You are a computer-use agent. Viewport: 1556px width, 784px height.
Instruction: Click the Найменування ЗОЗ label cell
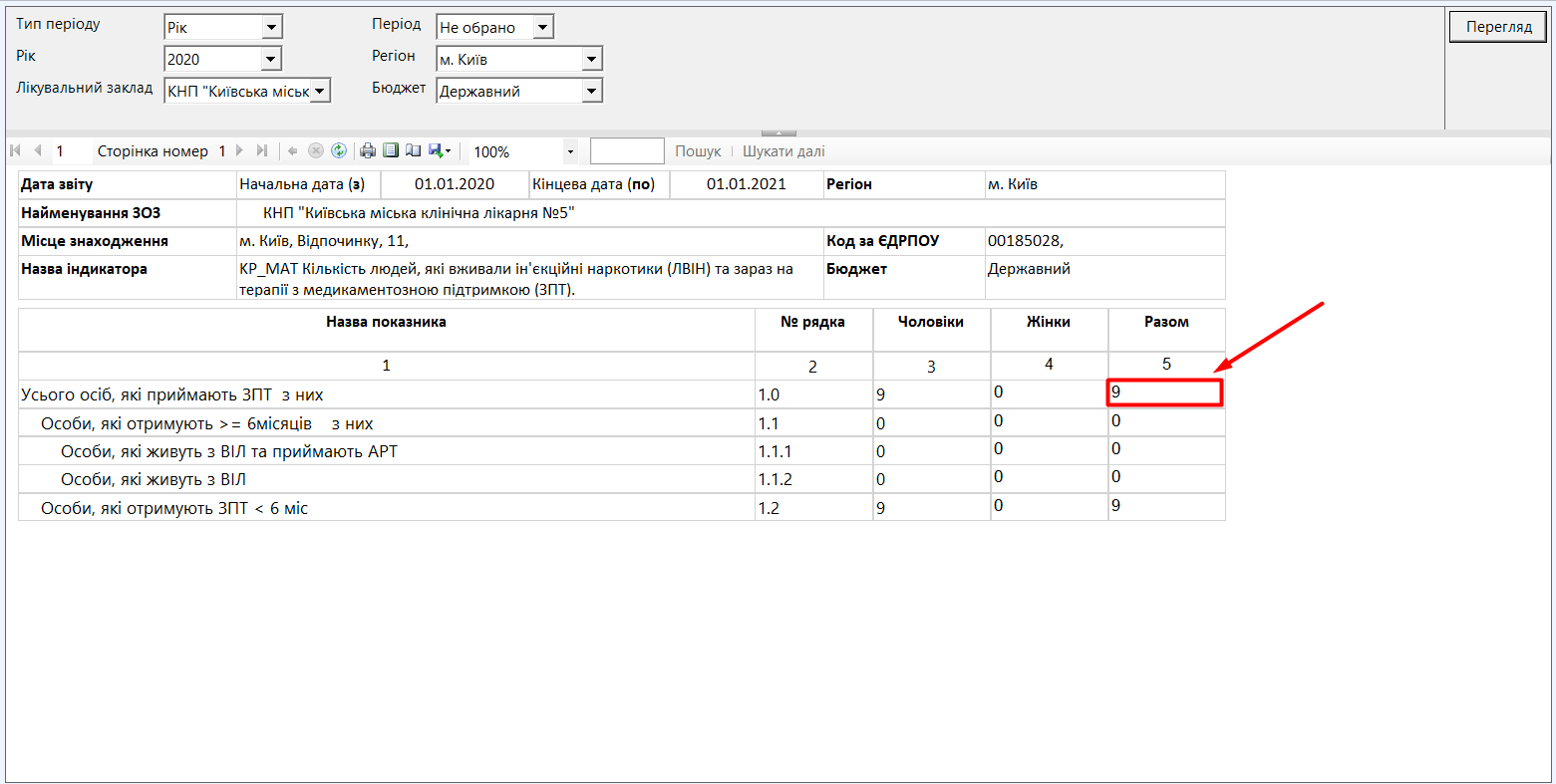(x=127, y=213)
